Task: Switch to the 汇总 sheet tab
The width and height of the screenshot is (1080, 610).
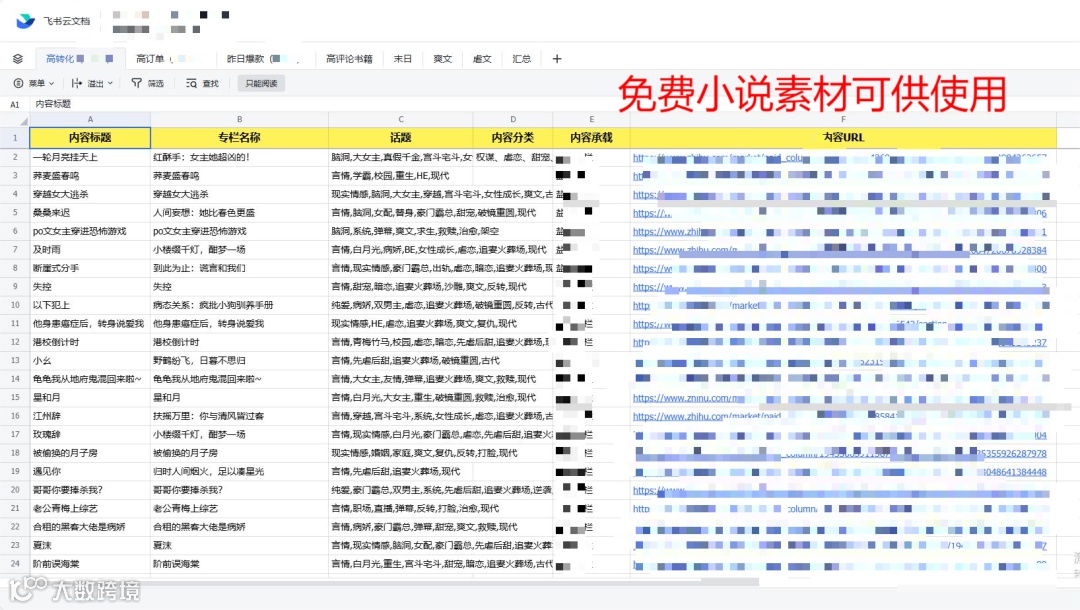Action: [521, 59]
